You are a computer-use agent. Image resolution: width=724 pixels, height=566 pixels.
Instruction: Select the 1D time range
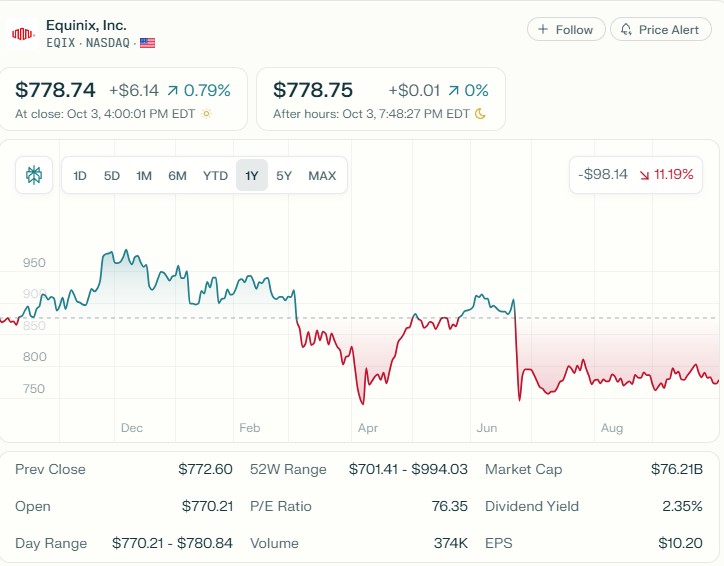pyautogui.click(x=80, y=176)
